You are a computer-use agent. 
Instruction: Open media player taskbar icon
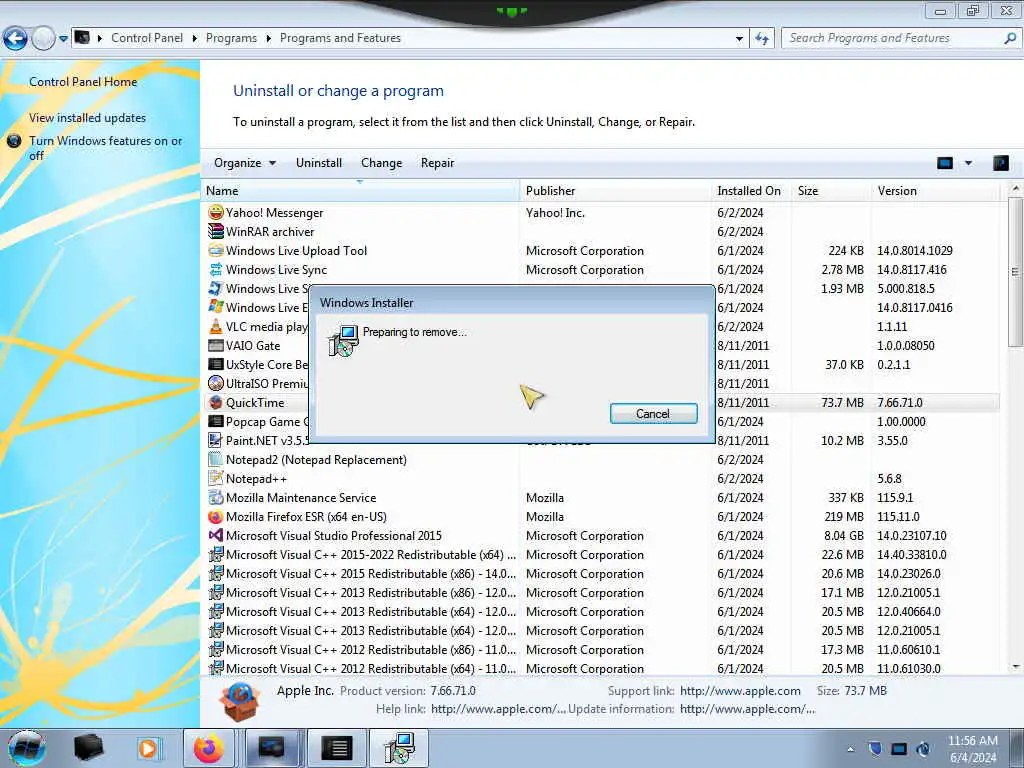[148, 748]
